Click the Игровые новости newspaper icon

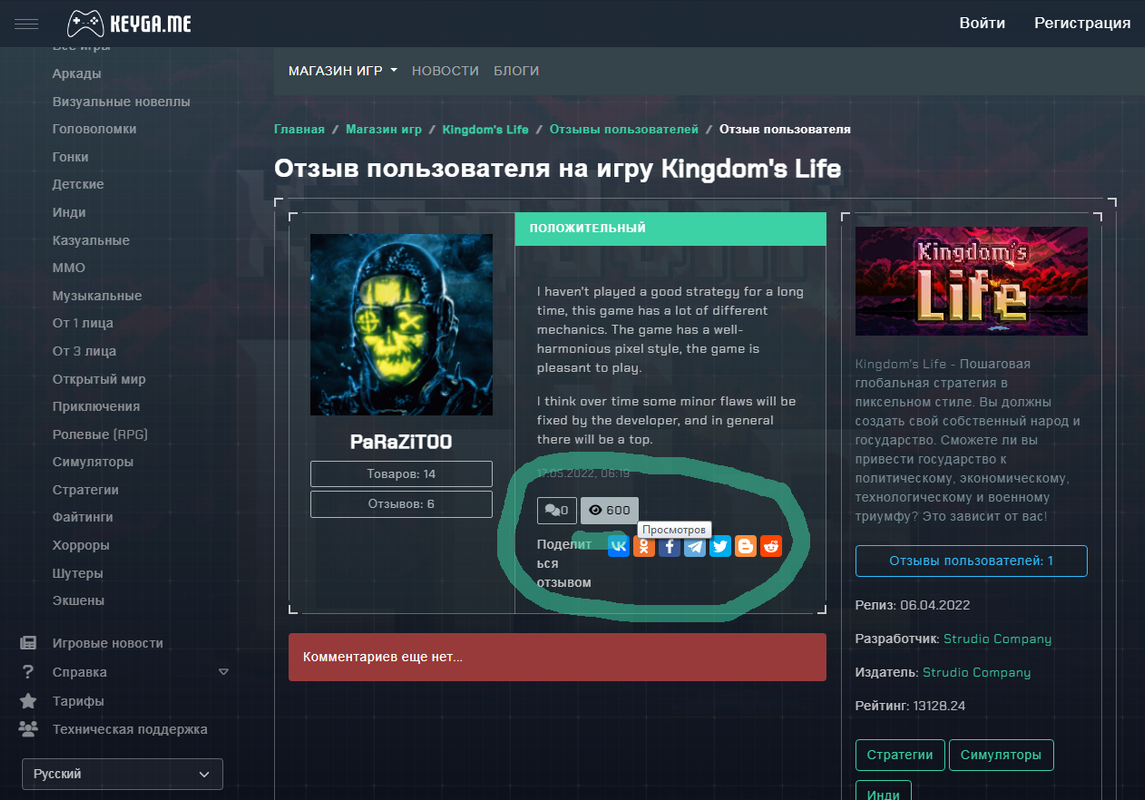28,643
